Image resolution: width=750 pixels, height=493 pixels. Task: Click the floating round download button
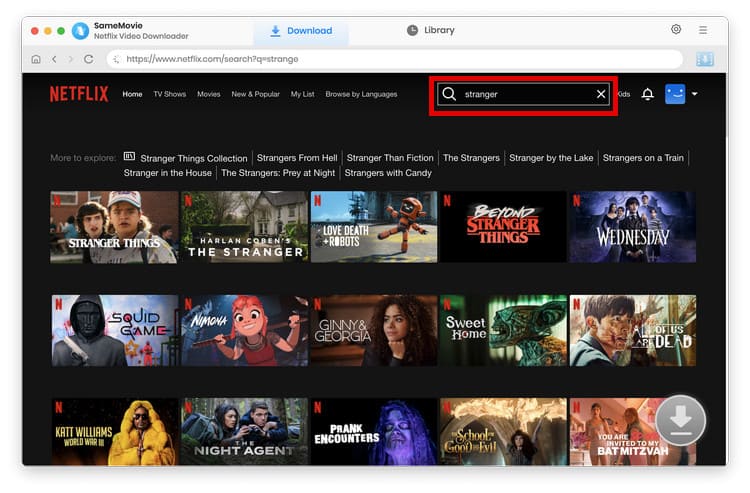point(680,420)
